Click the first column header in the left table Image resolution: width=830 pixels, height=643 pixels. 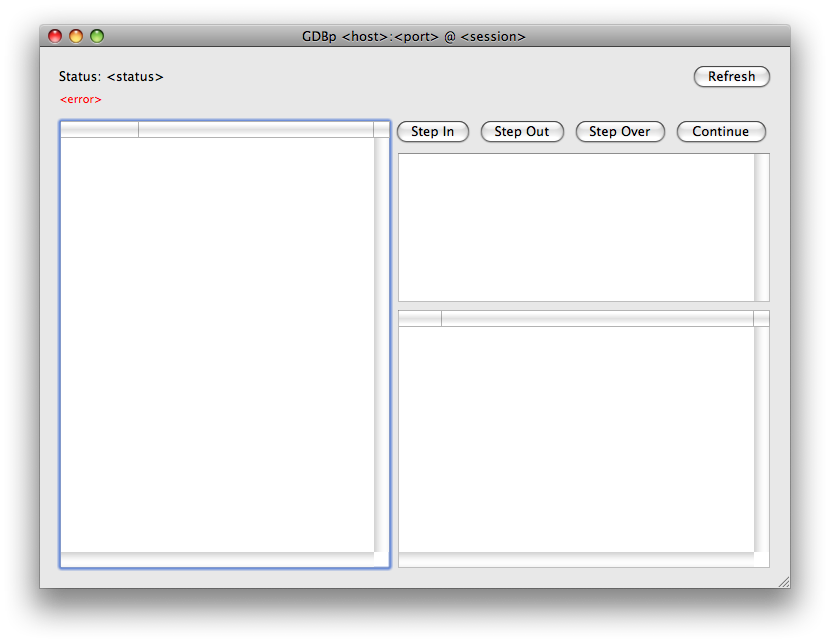click(x=100, y=130)
